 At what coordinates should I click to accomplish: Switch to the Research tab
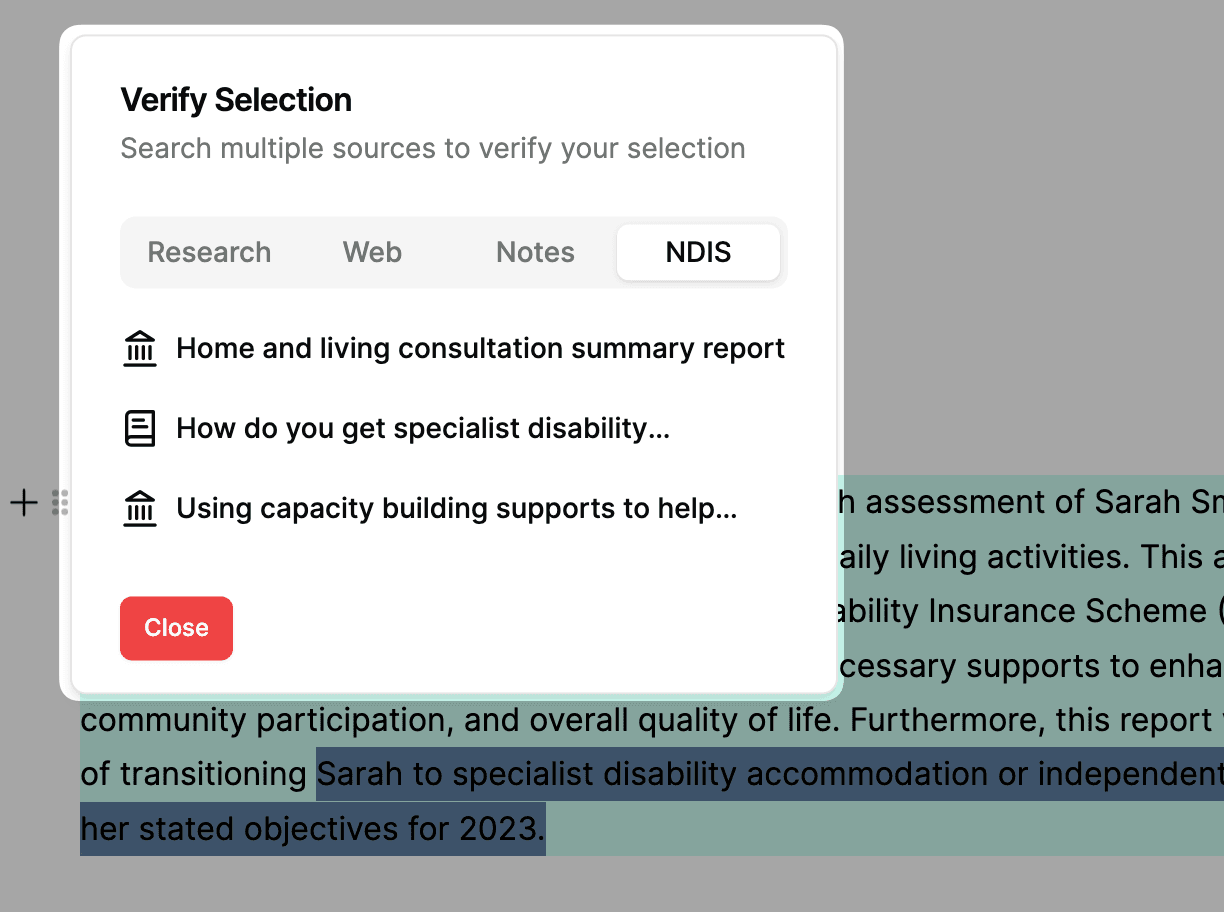[209, 252]
